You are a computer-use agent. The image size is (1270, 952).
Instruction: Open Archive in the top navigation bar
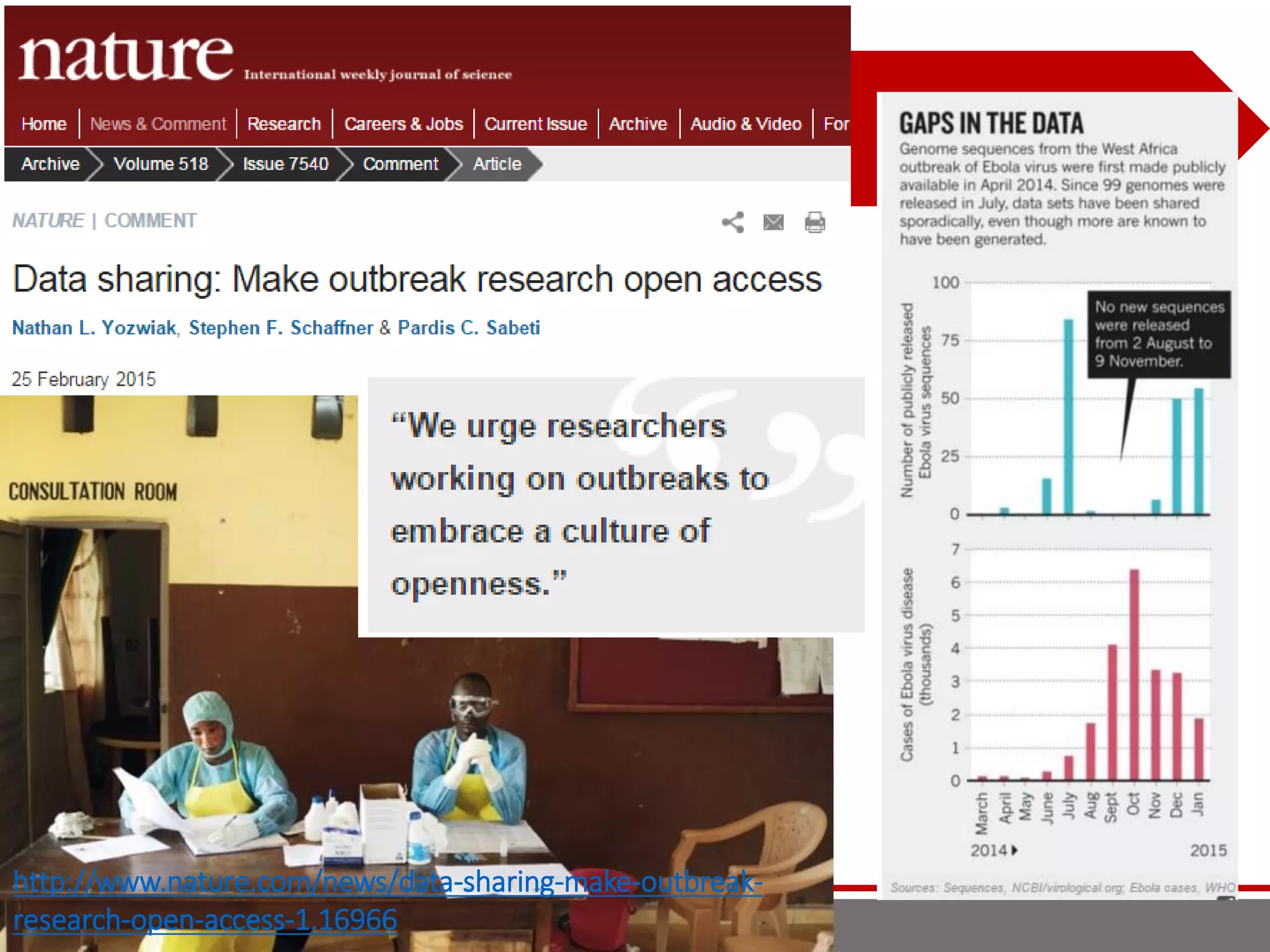point(638,124)
